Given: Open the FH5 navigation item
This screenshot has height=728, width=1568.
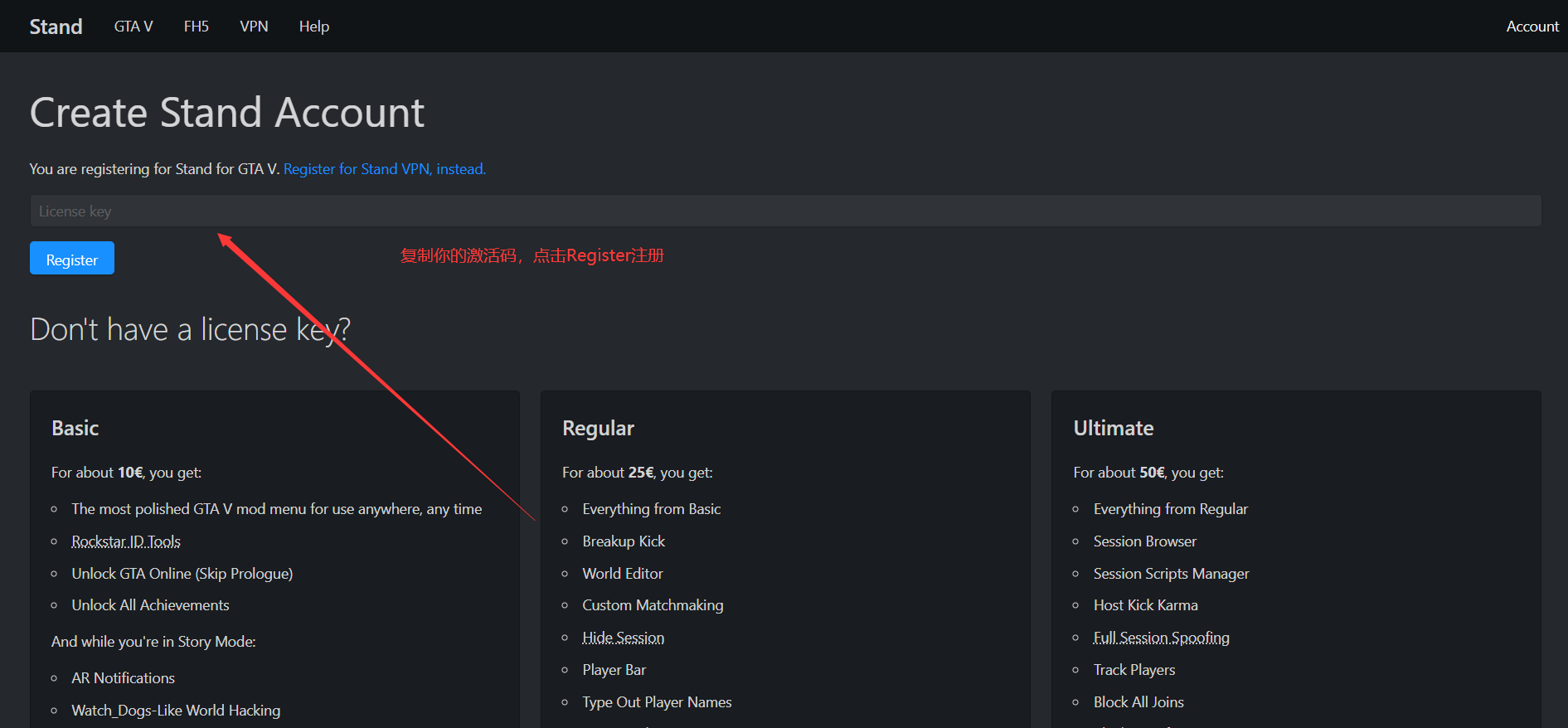Looking at the screenshot, I should coord(197,27).
